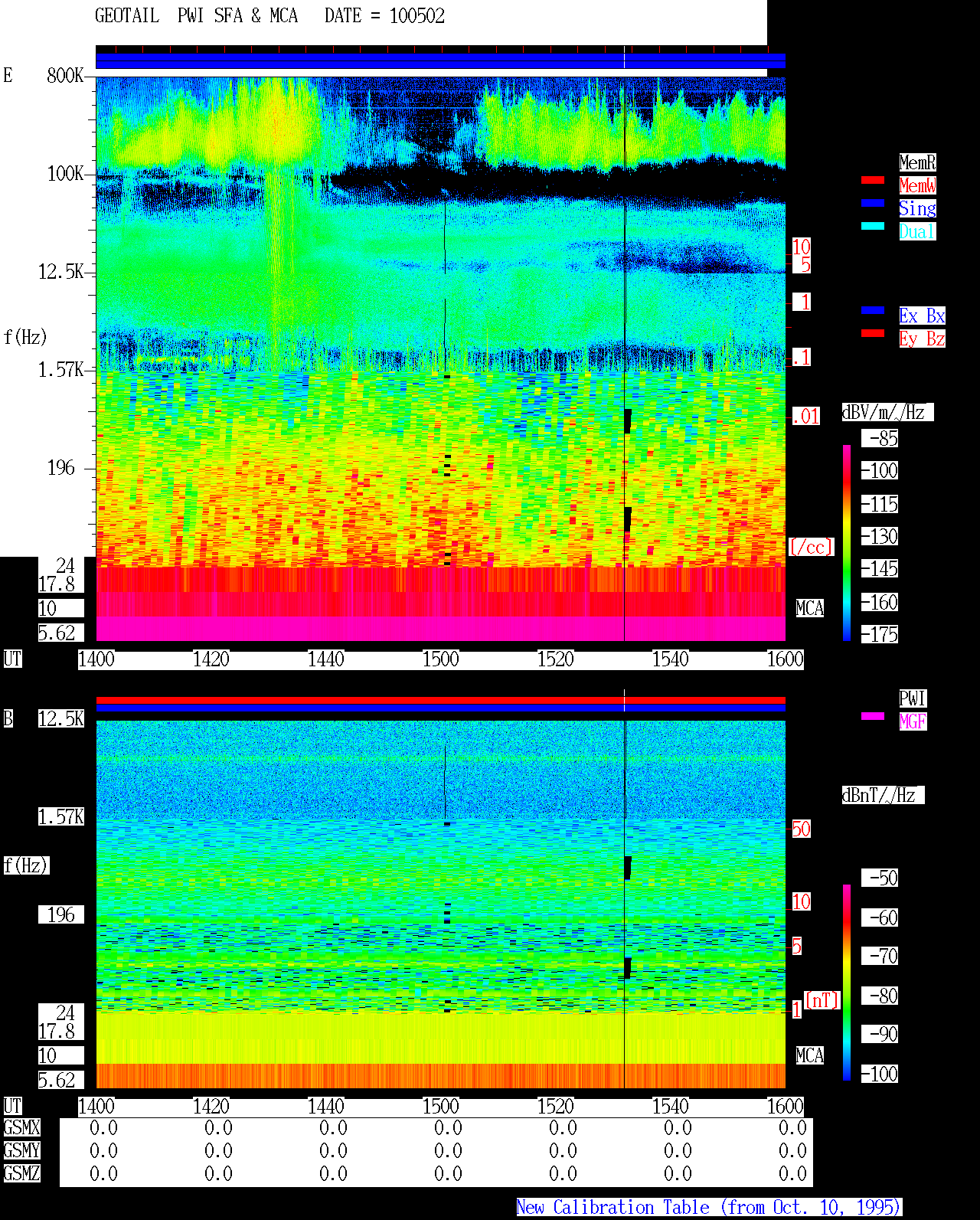The width and height of the screenshot is (980, 1220).
Task: Click the "-85" color scale value
Action: [880, 438]
